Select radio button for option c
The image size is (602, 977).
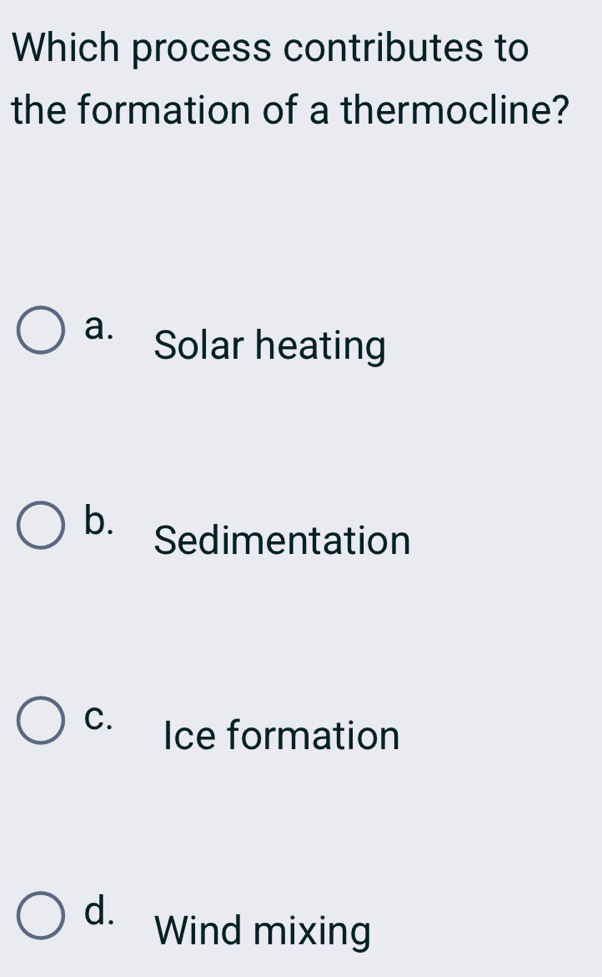coord(40,720)
